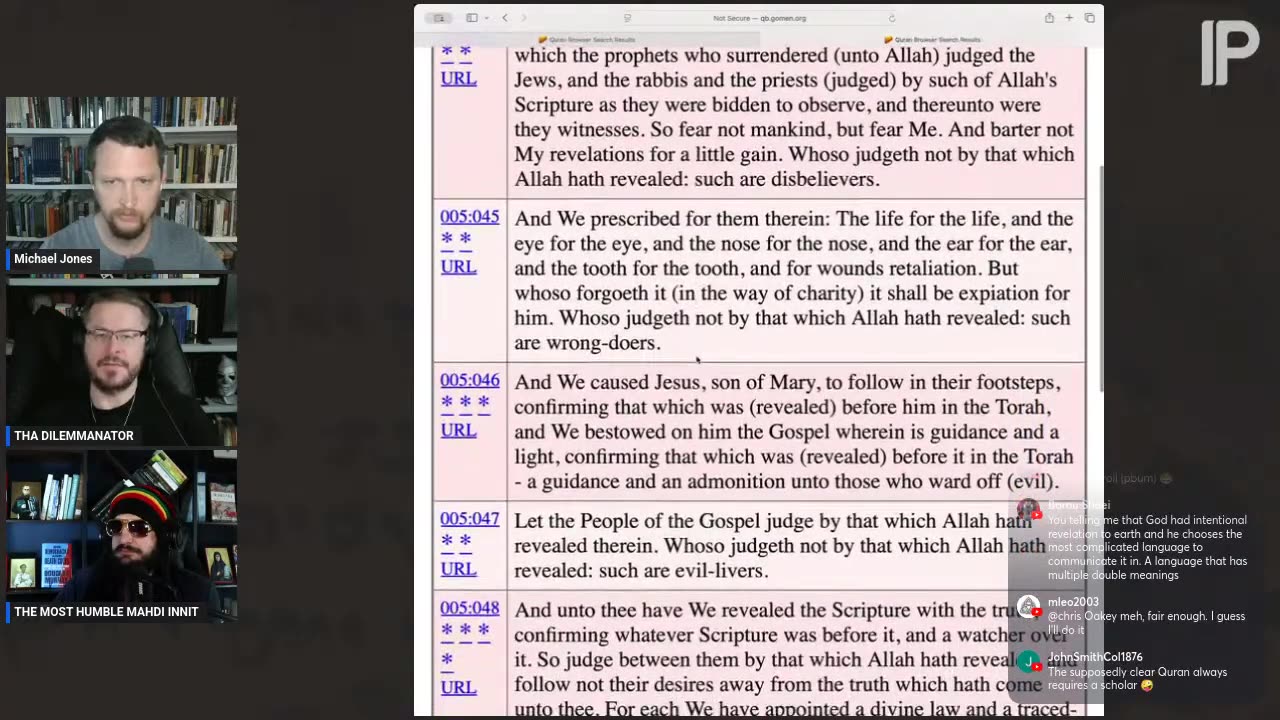1280x720 pixels.
Task: Toggle the Safari sidebar icon
Action: coord(472,18)
